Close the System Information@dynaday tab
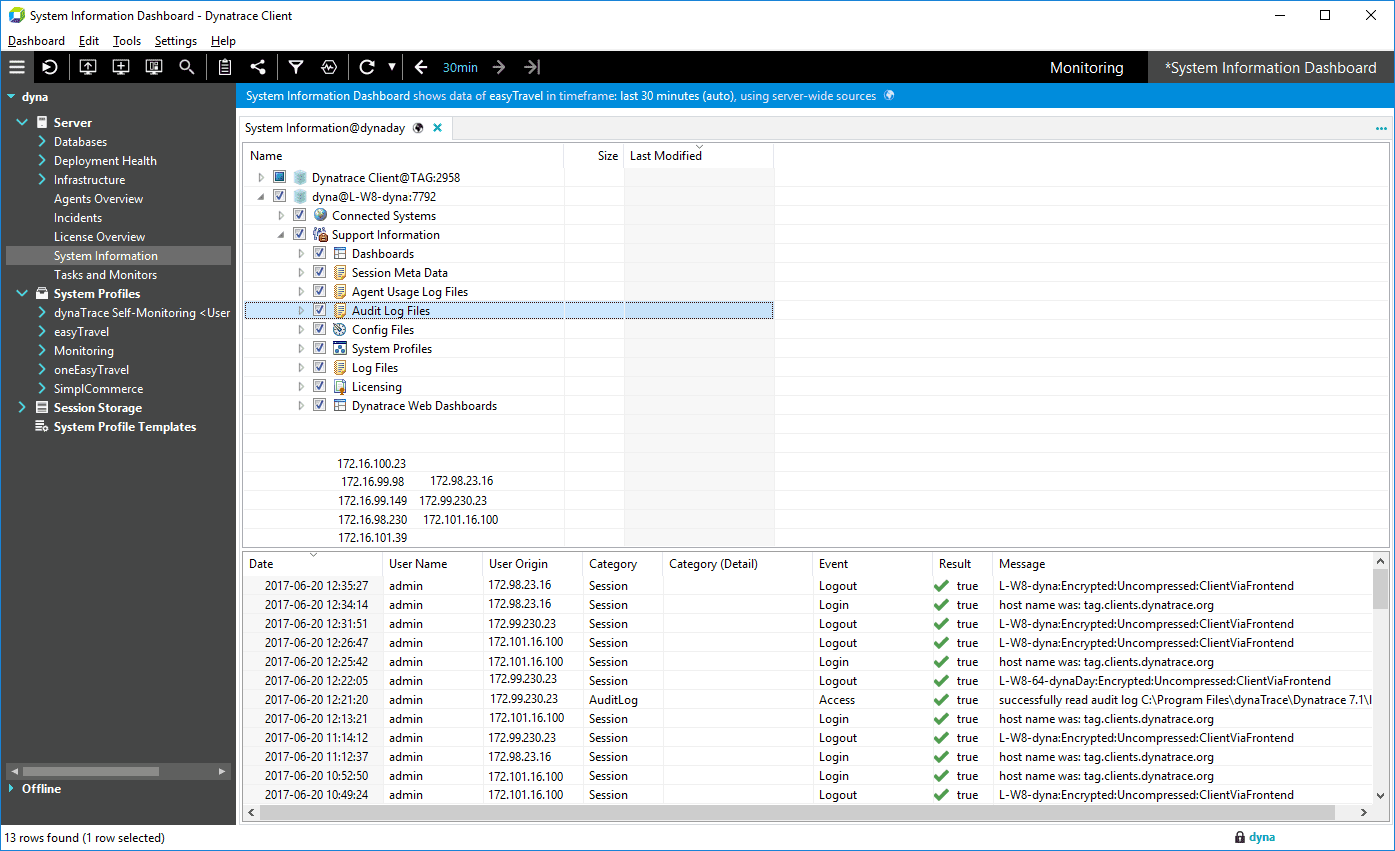Image resolution: width=1395 pixels, height=851 pixels. pyautogui.click(x=437, y=128)
